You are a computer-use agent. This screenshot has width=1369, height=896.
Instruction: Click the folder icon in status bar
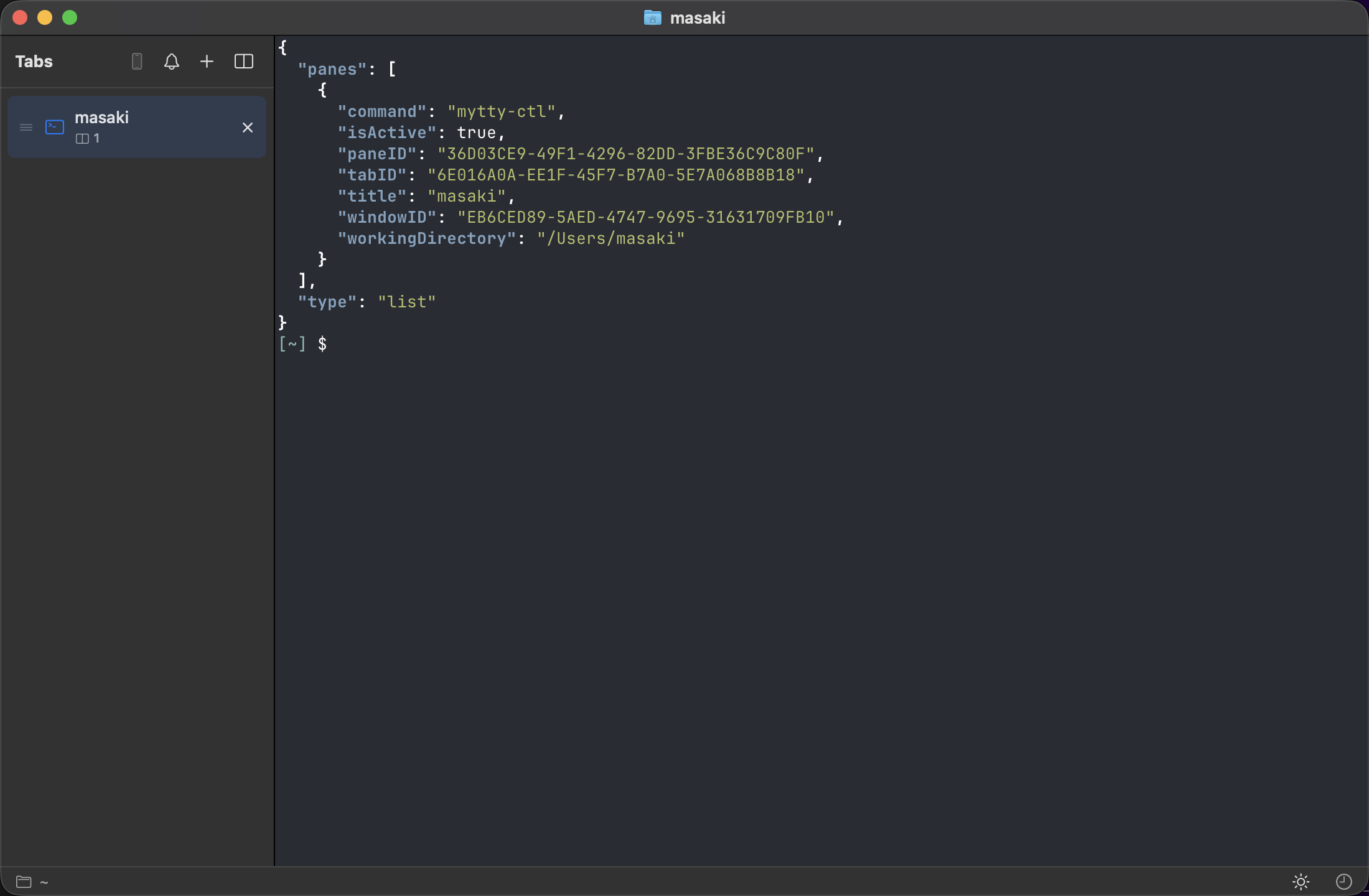tap(24, 882)
